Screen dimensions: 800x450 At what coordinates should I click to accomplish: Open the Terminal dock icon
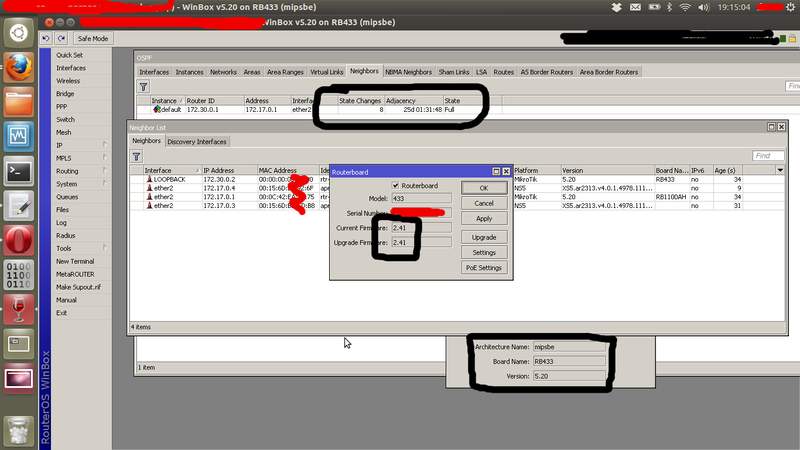click(x=19, y=171)
